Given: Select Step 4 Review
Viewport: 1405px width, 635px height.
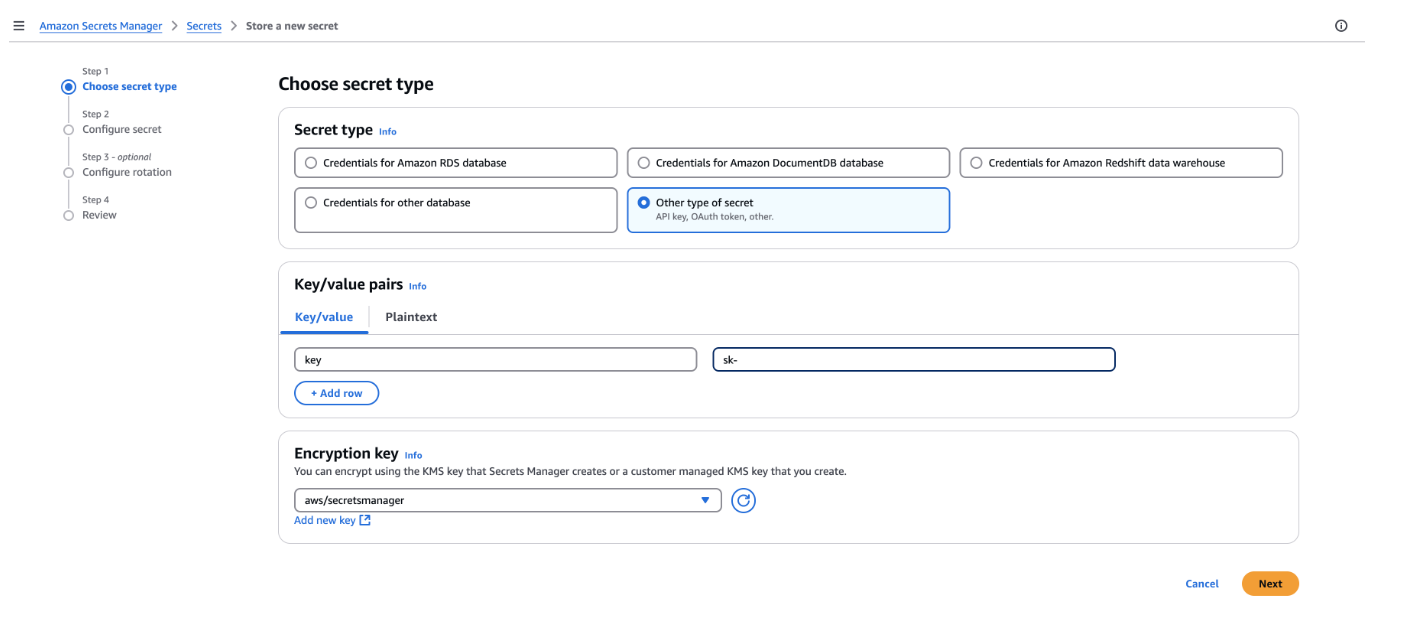Looking at the screenshot, I should 99,216.
